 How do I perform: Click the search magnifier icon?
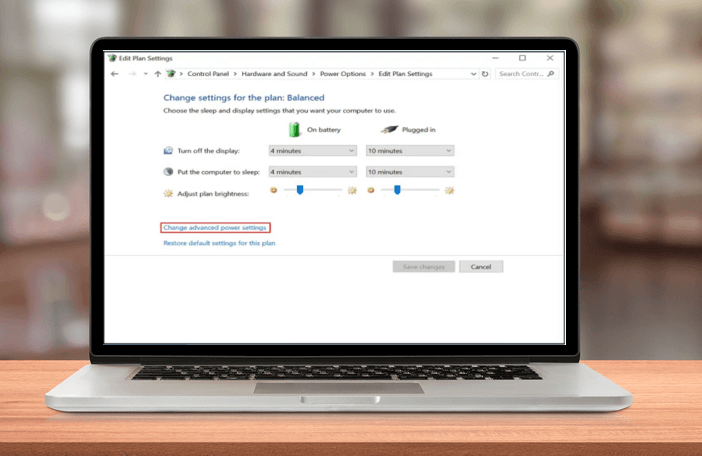(x=551, y=74)
